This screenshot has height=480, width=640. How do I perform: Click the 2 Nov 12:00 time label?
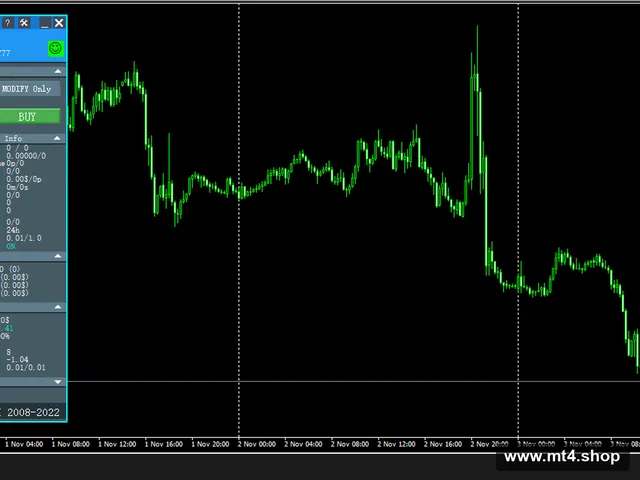click(x=396, y=444)
